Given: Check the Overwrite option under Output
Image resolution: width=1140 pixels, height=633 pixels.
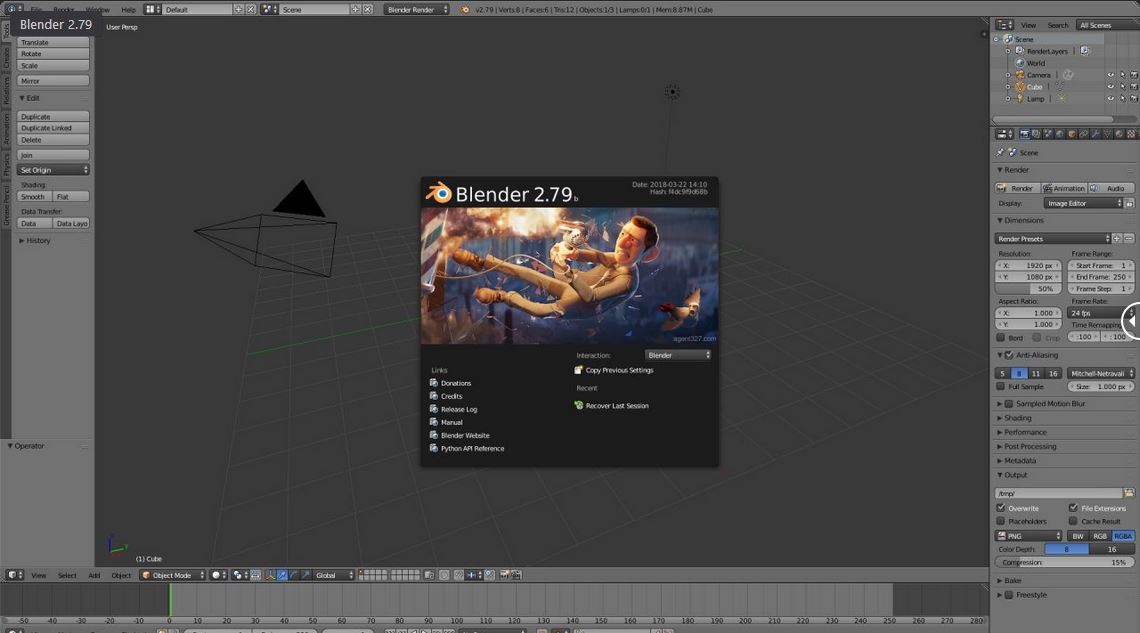Looking at the screenshot, I should click(1001, 507).
